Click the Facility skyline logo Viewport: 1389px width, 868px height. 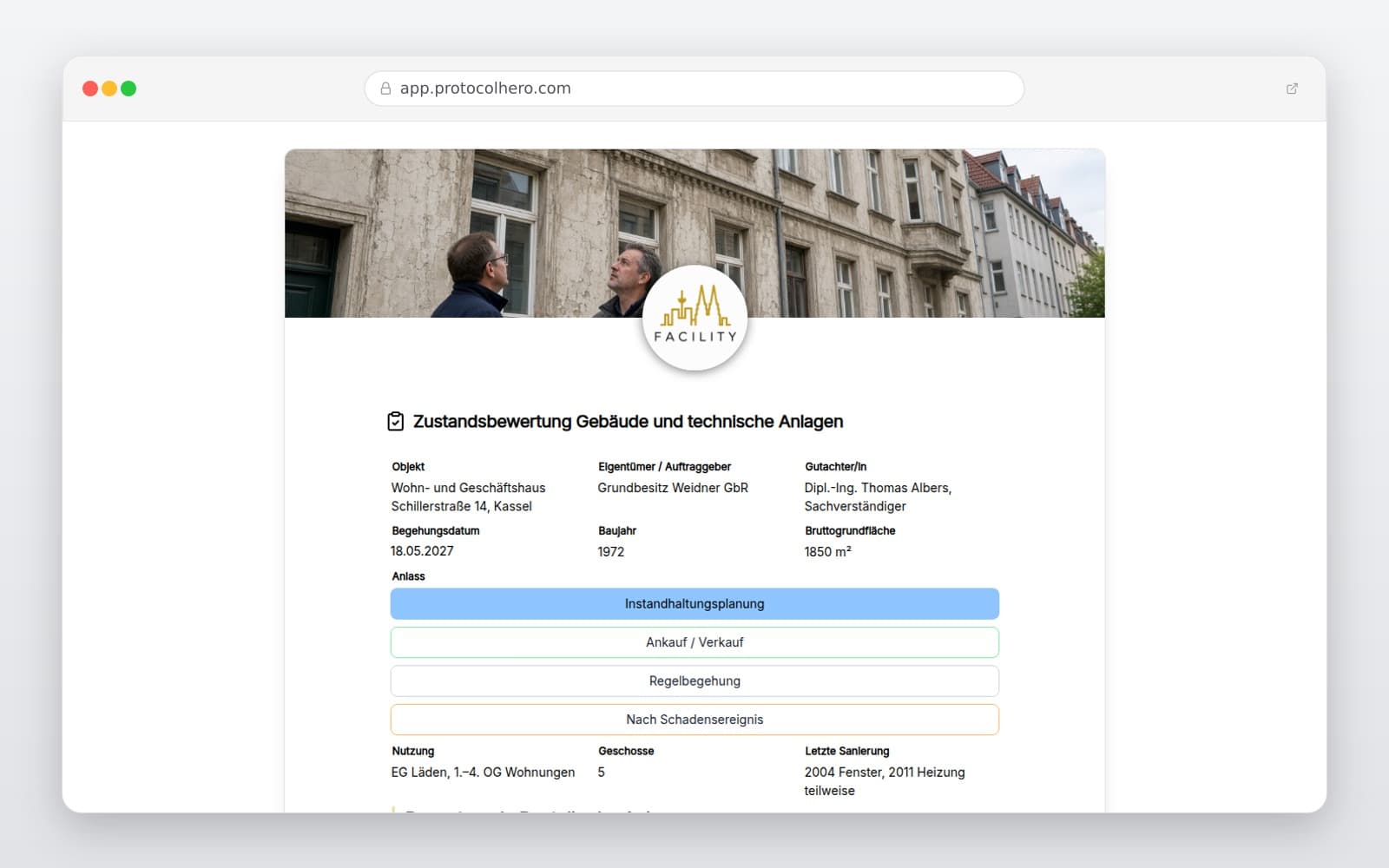694,318
